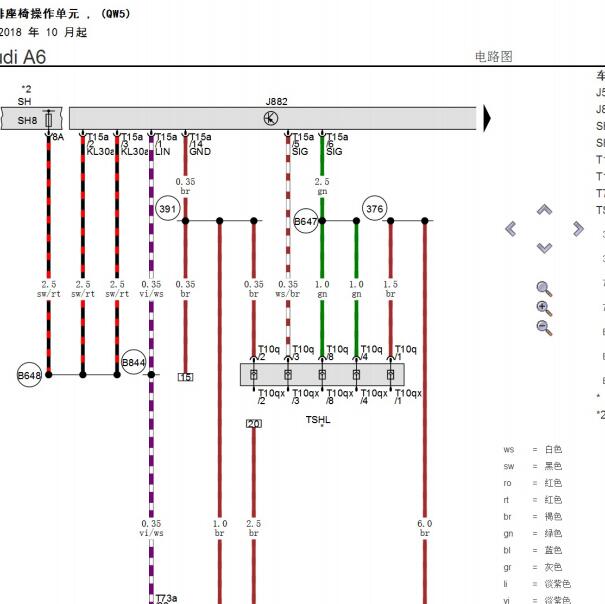Follow the black continuation arrow beside J882
The width and height of the screenshot is (605, 604).
[487, 118]
